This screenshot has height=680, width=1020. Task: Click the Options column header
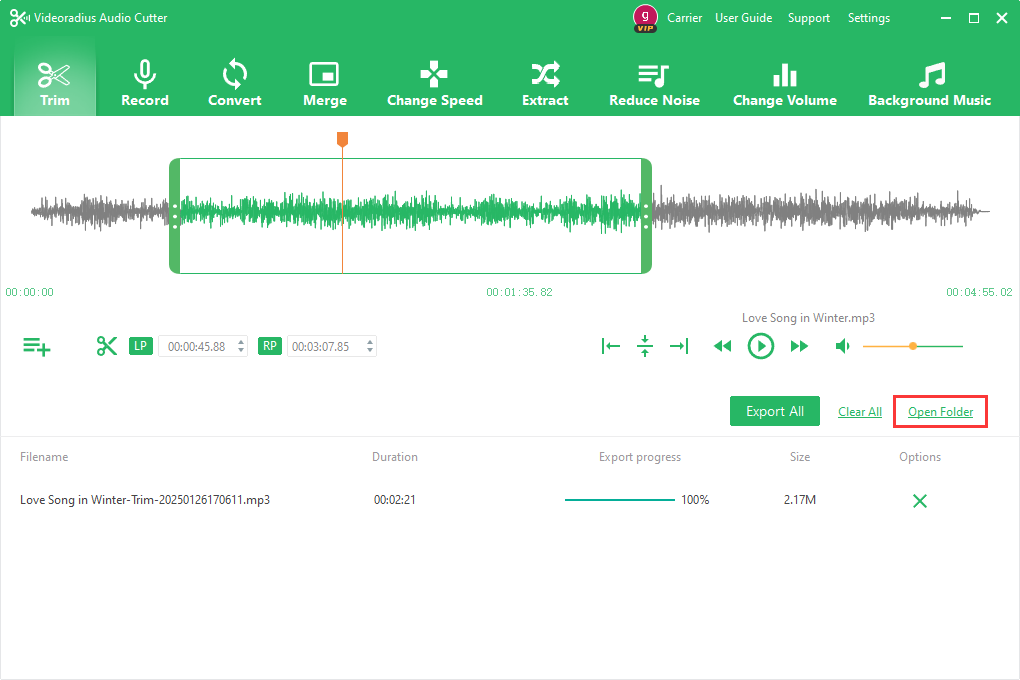click(920, 457)
